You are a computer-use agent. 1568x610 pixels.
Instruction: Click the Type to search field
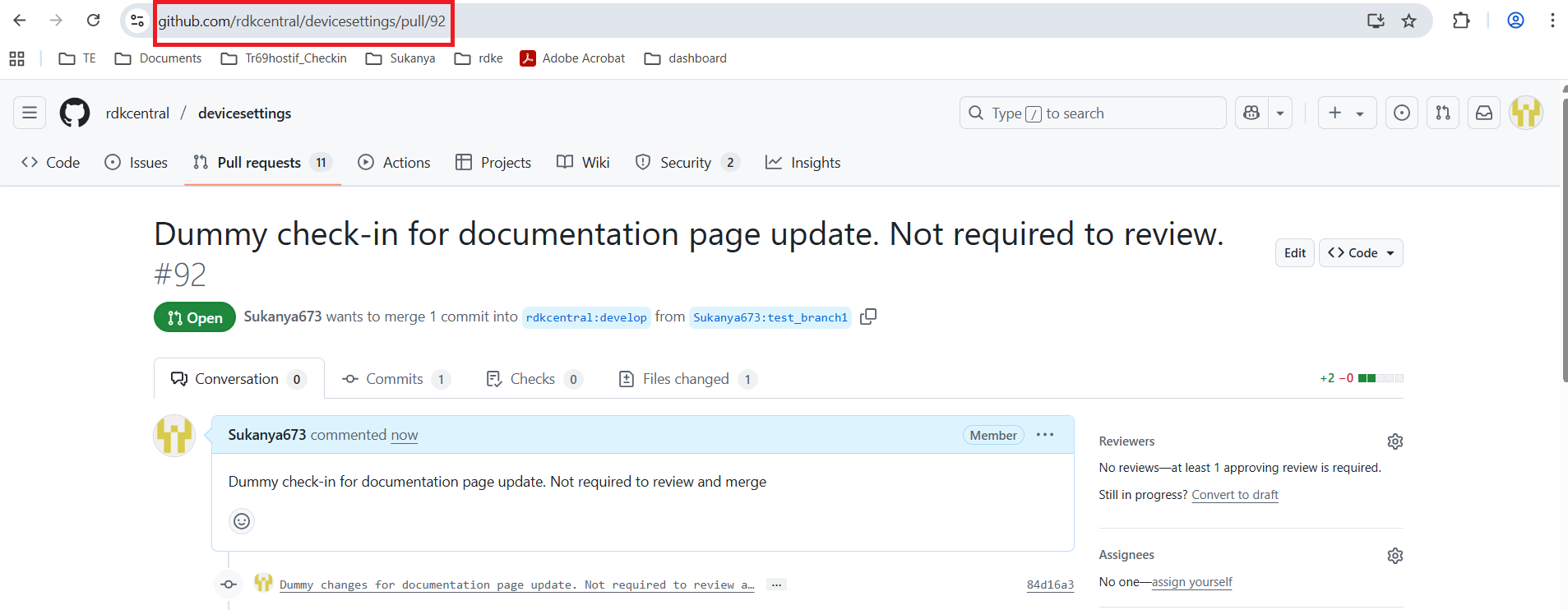(1092, 113)
